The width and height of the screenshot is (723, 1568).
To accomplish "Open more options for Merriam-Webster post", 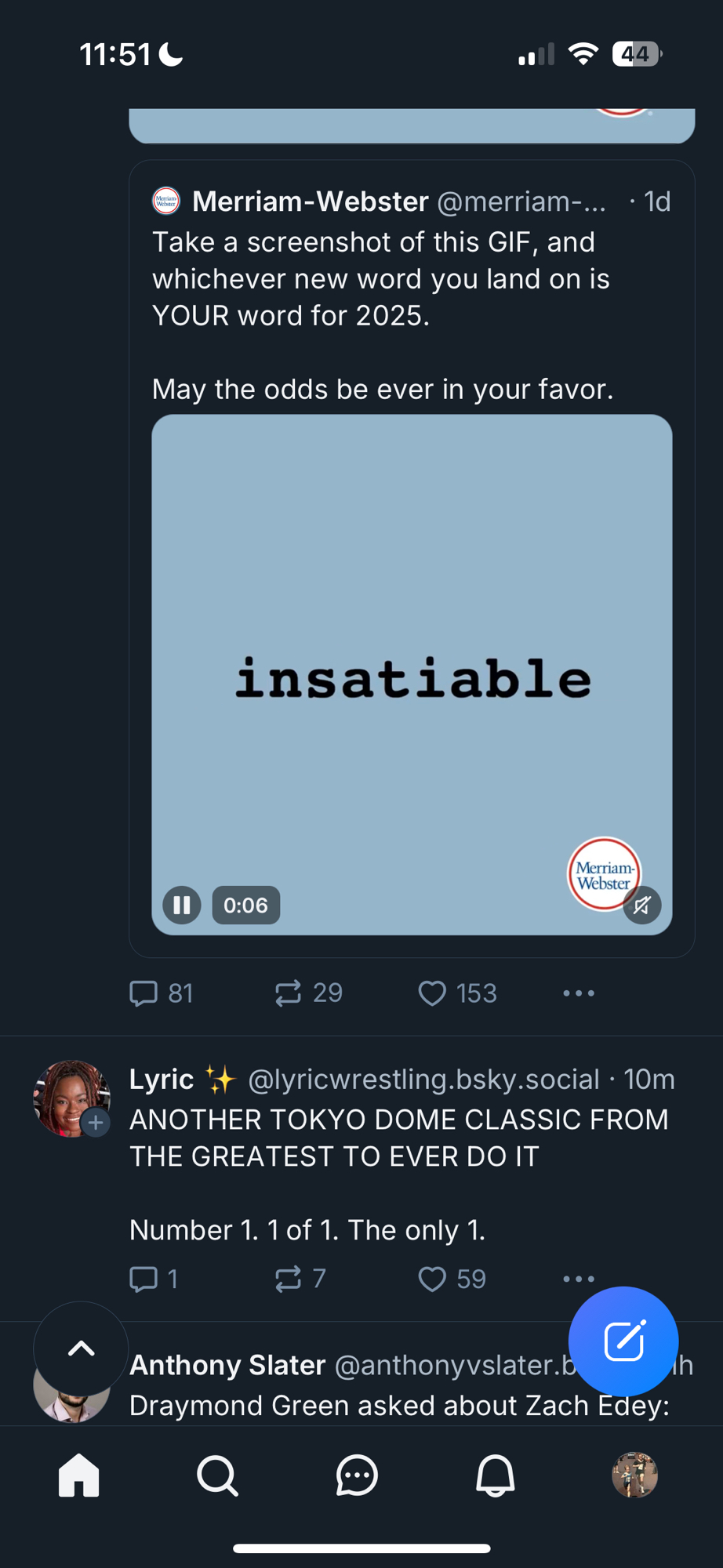I will (579, 993).
